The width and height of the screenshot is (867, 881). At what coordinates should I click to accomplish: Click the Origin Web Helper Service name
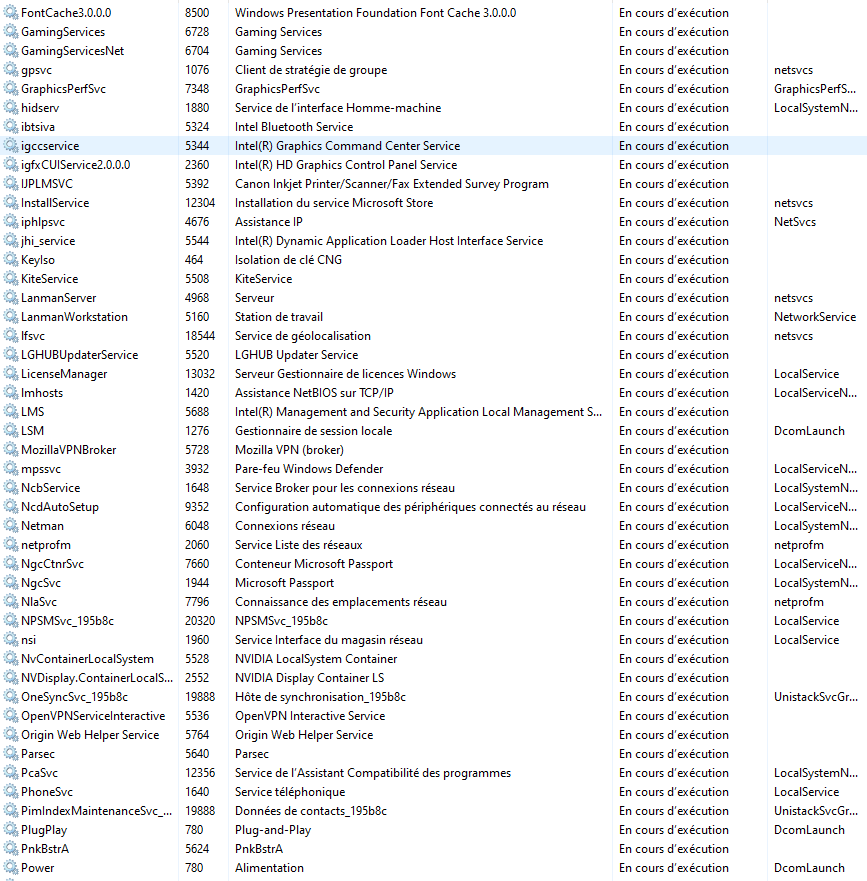[90, 735]
